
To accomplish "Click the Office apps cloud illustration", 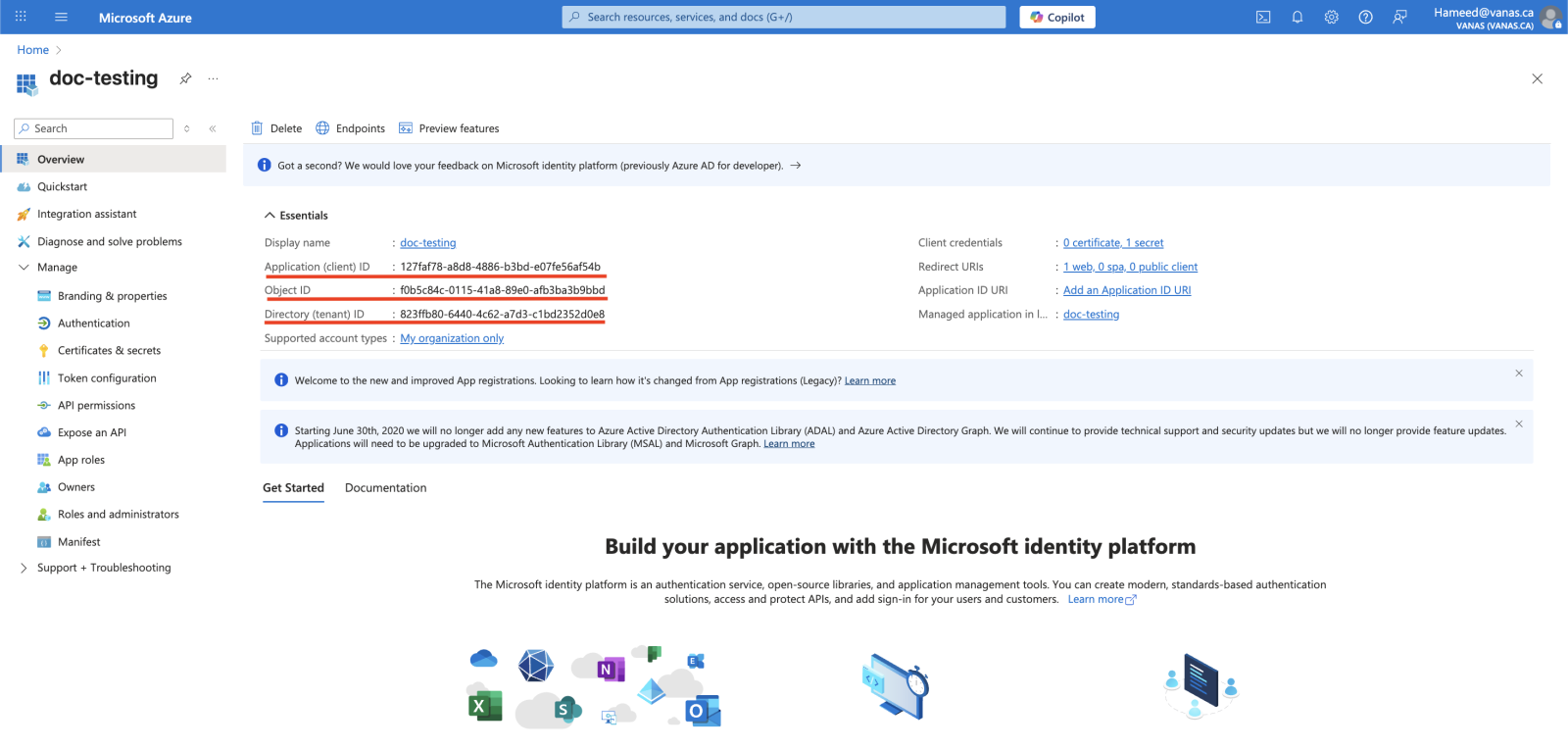I will [594, 686].
